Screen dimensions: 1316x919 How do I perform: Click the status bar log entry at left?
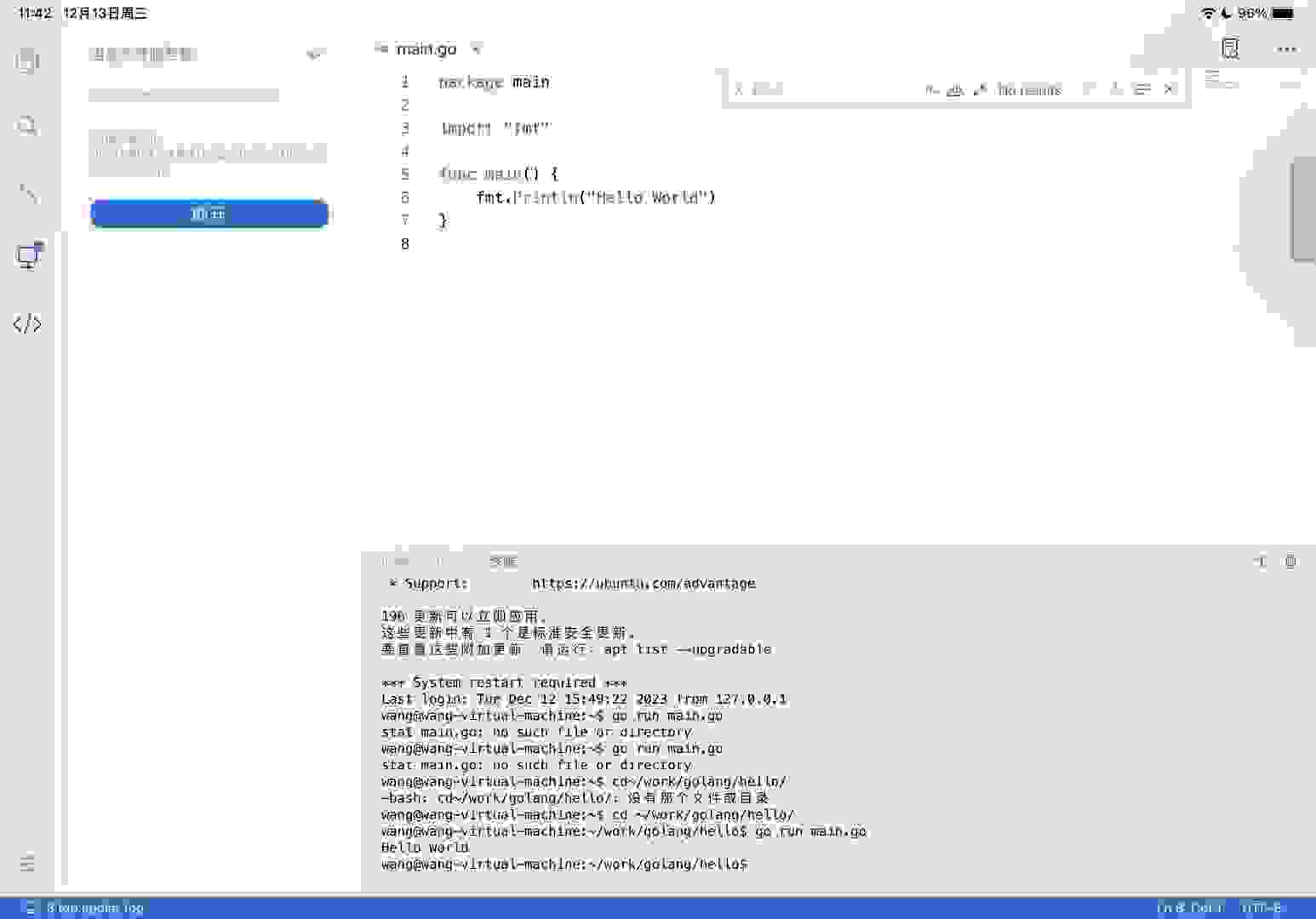[x=94, y=908]
